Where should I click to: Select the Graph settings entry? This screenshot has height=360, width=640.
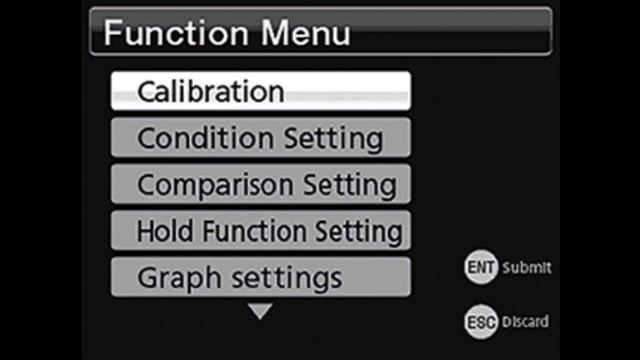pos(261,277)
